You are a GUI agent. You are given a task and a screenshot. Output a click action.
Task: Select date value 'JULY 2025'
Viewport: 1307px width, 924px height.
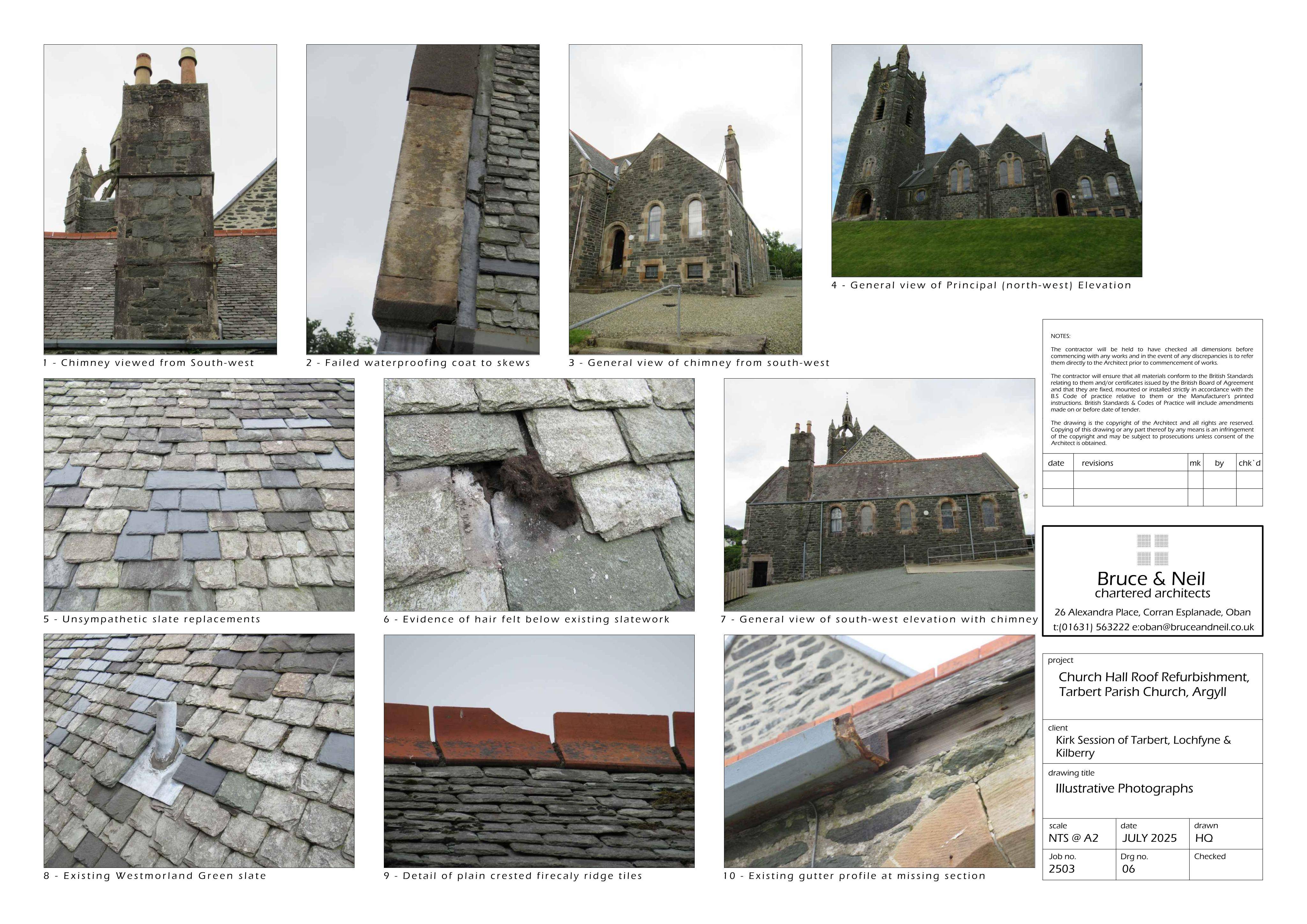(1149, 839)
